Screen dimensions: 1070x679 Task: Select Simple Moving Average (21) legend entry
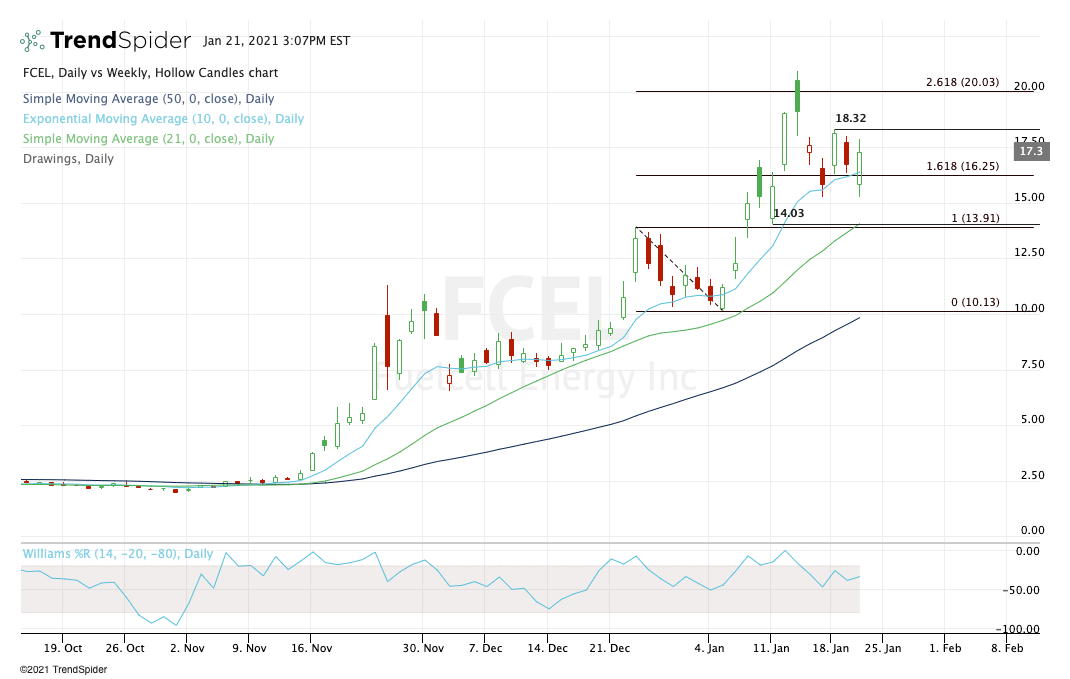point(149,139)
